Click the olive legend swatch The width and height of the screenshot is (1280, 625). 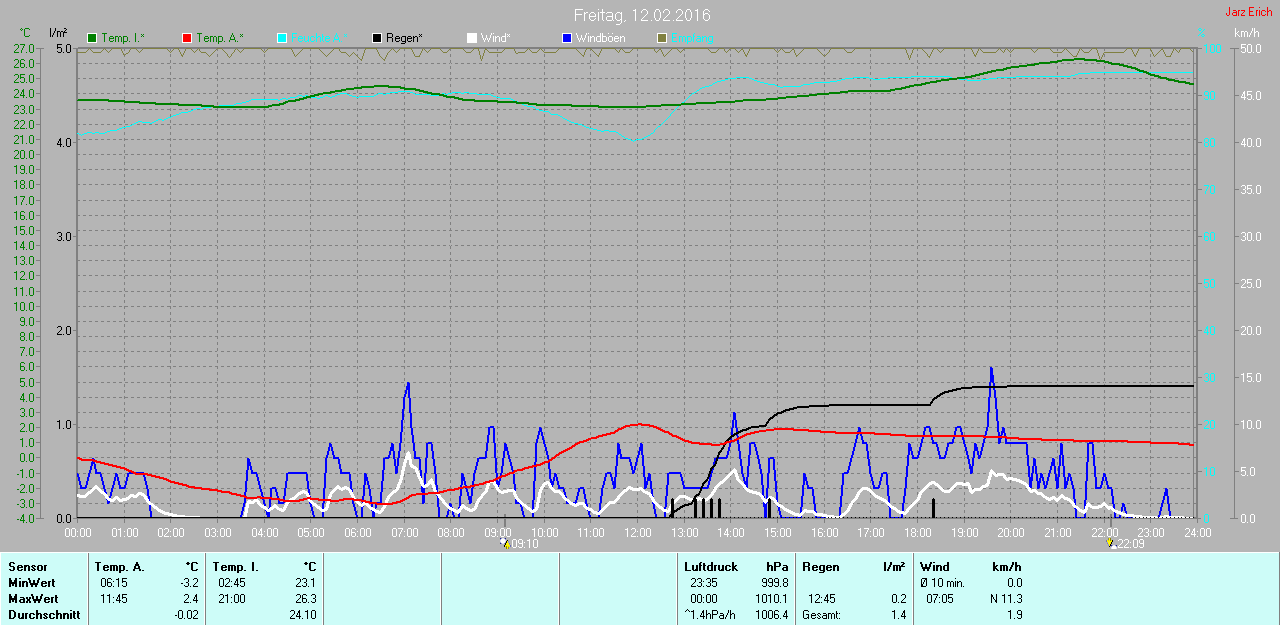[x=661, y=38]
